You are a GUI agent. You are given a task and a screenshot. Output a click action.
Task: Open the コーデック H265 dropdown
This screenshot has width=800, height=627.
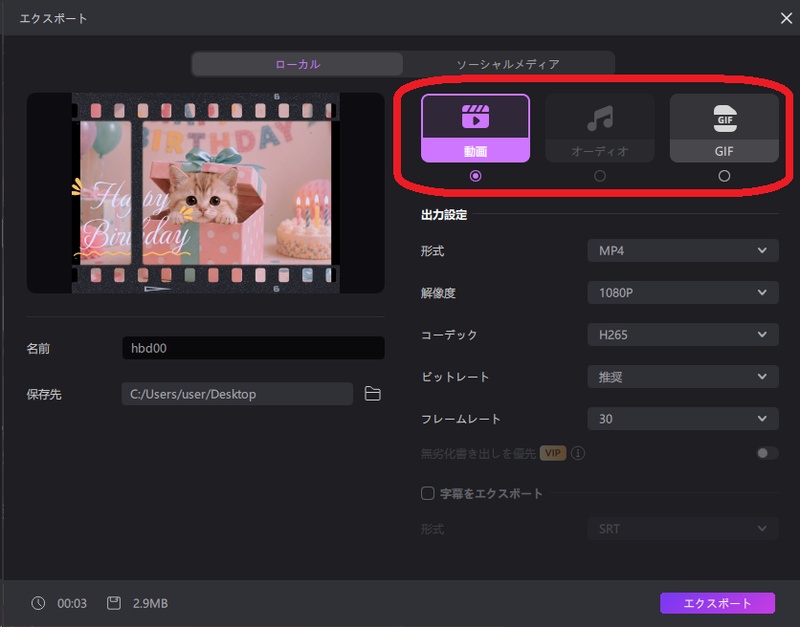[x=683, y=335]
